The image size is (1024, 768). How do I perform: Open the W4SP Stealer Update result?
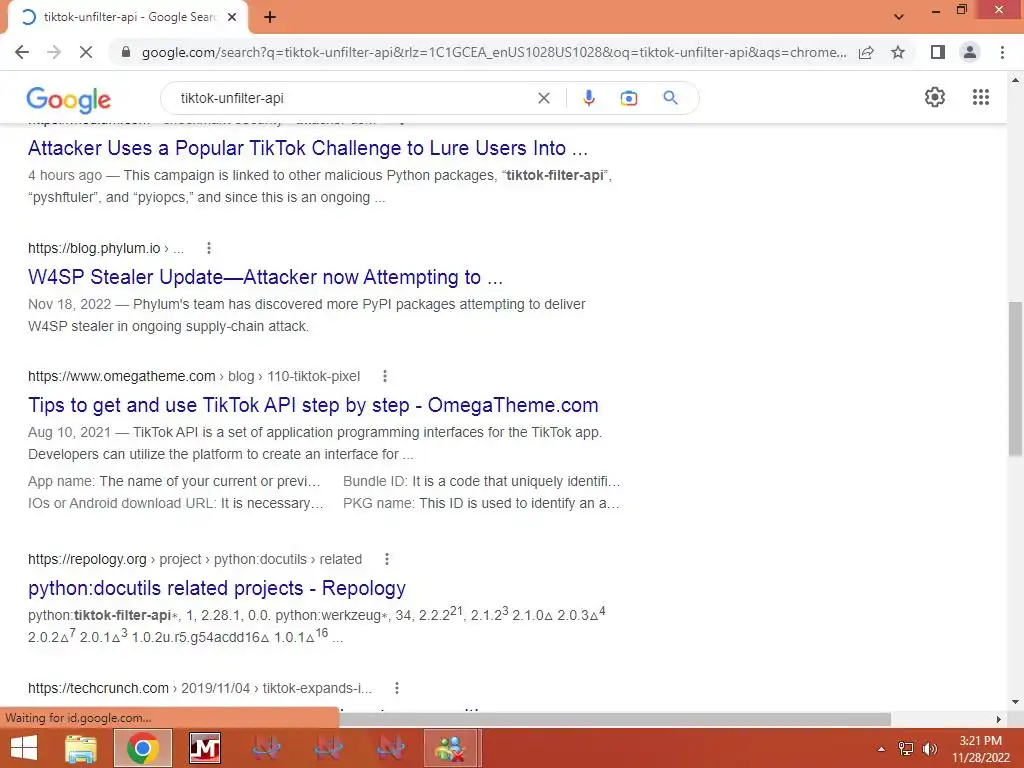click(x=265, y=277)
